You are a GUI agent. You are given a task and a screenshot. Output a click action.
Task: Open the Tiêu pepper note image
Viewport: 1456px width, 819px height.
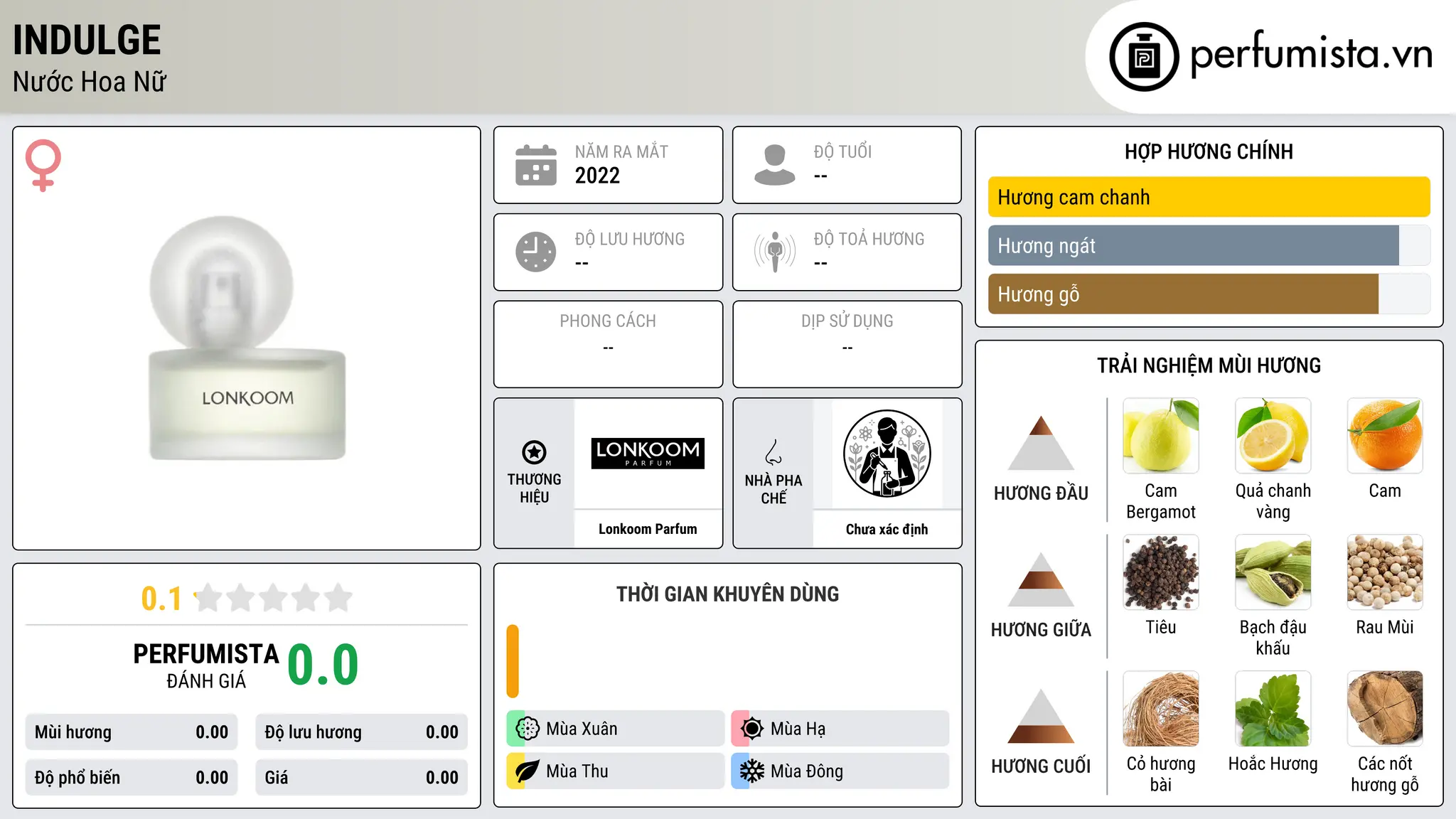click(1161, 572)
